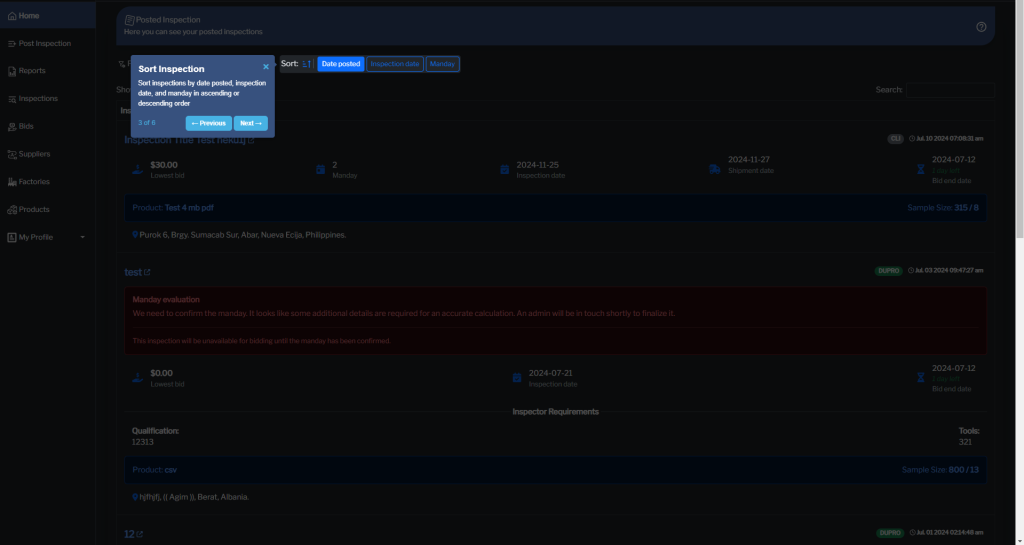
Task: Expand the My Profile dropdown arrow
Action: pyautogui.click(x=82, y=238)
